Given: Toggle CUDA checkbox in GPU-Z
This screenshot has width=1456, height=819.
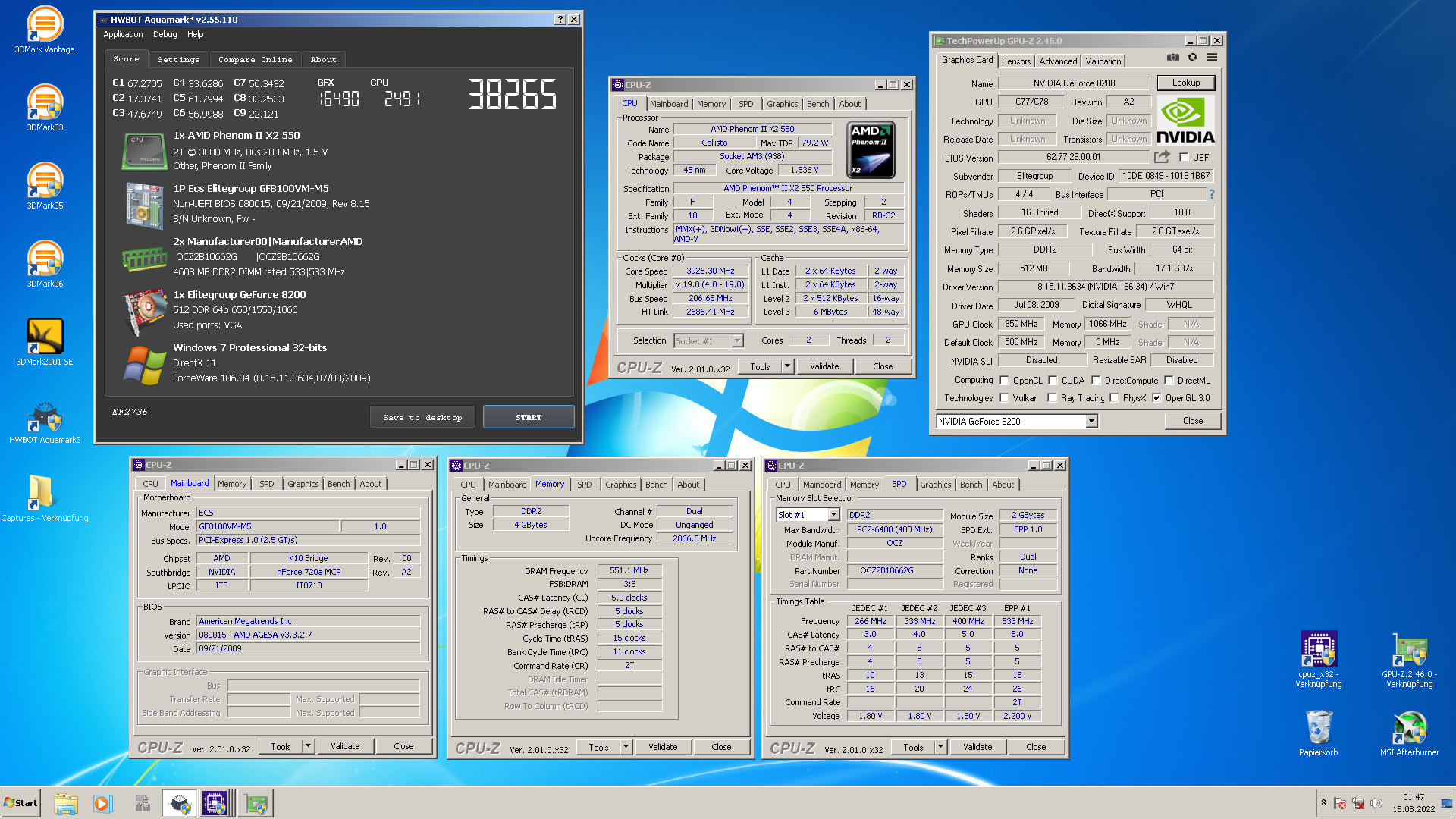Looking at the screenshot, I should [x=1053, y=381].
